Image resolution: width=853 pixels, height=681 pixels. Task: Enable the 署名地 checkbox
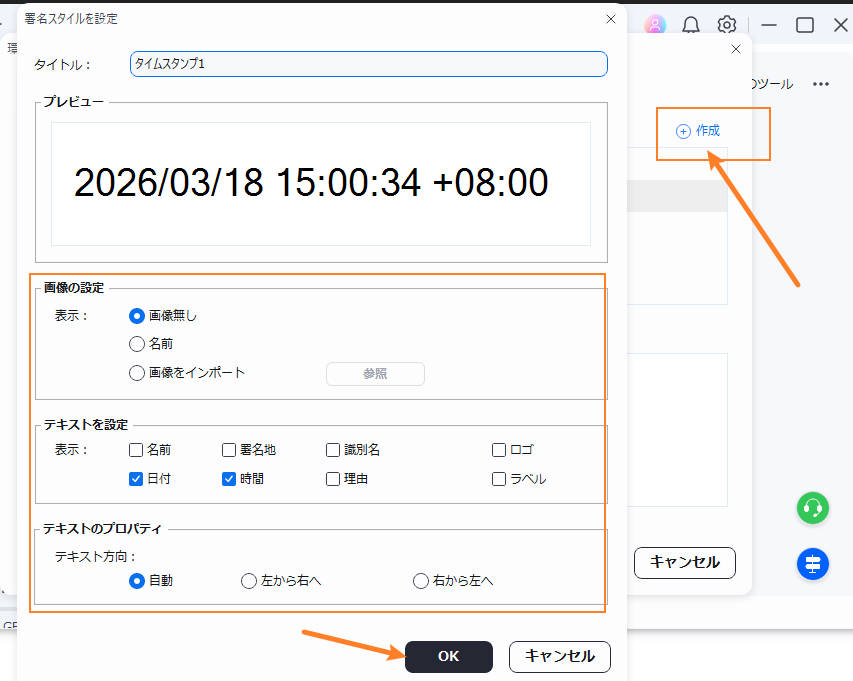pyautogui.click(x=229, y=450)
